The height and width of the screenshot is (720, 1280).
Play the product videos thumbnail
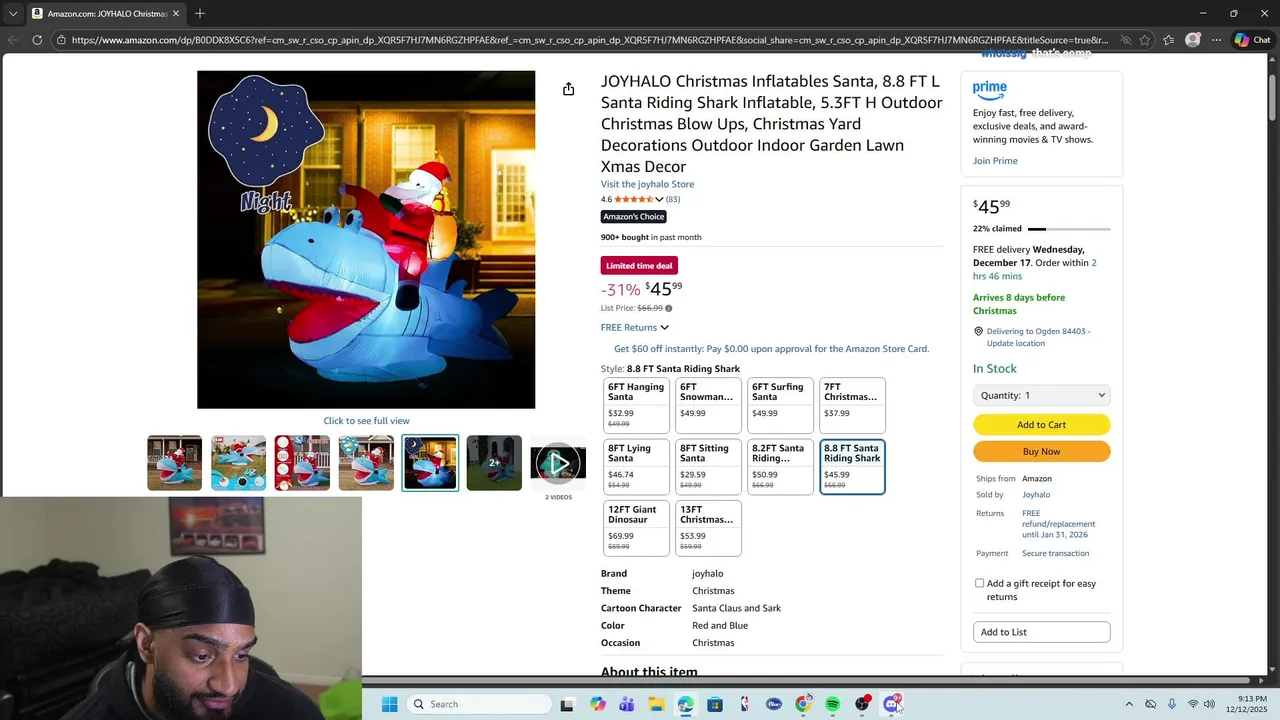tap(558, 463)
